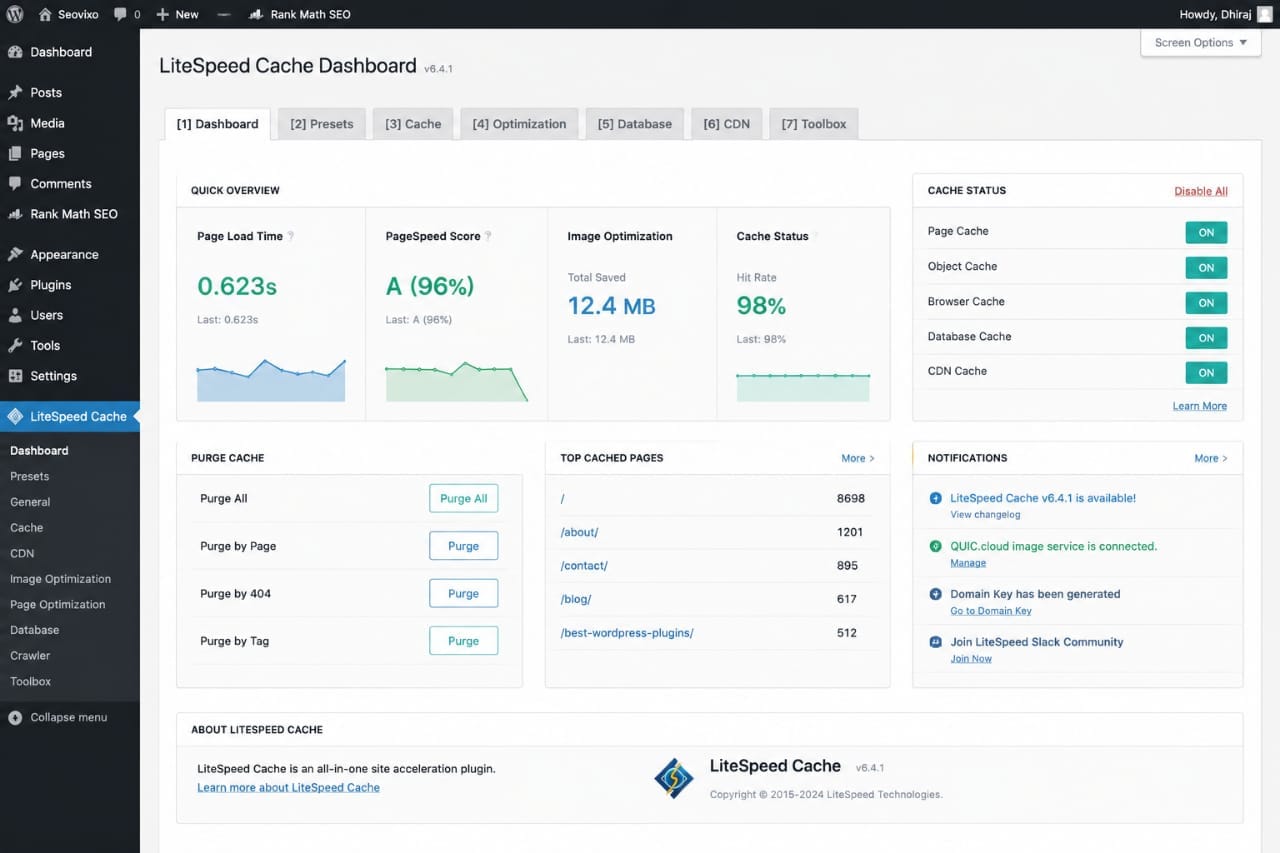This screenshot has height=853, width=1280.
Task: Expand More in Top Cached Pages
Action: (x=858, y=458)
